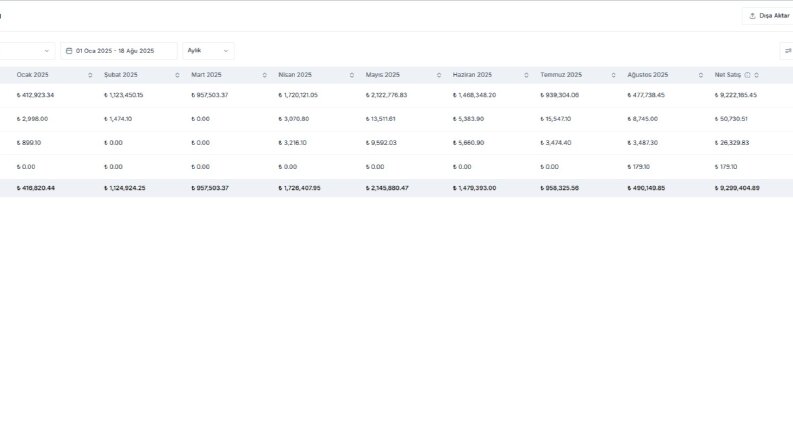Viewport: 793px width, 446px height.
Task: Select the ₺ 1,123,450.15 cell
Action: pyautogui.click(x=123, y=95)
